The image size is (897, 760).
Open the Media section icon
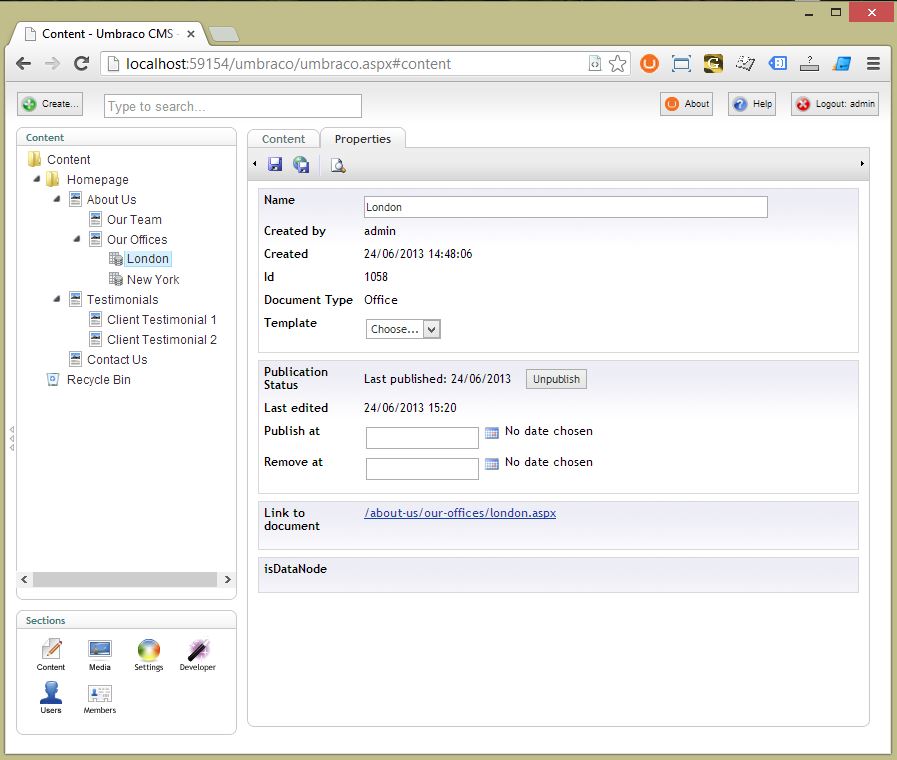100,655
